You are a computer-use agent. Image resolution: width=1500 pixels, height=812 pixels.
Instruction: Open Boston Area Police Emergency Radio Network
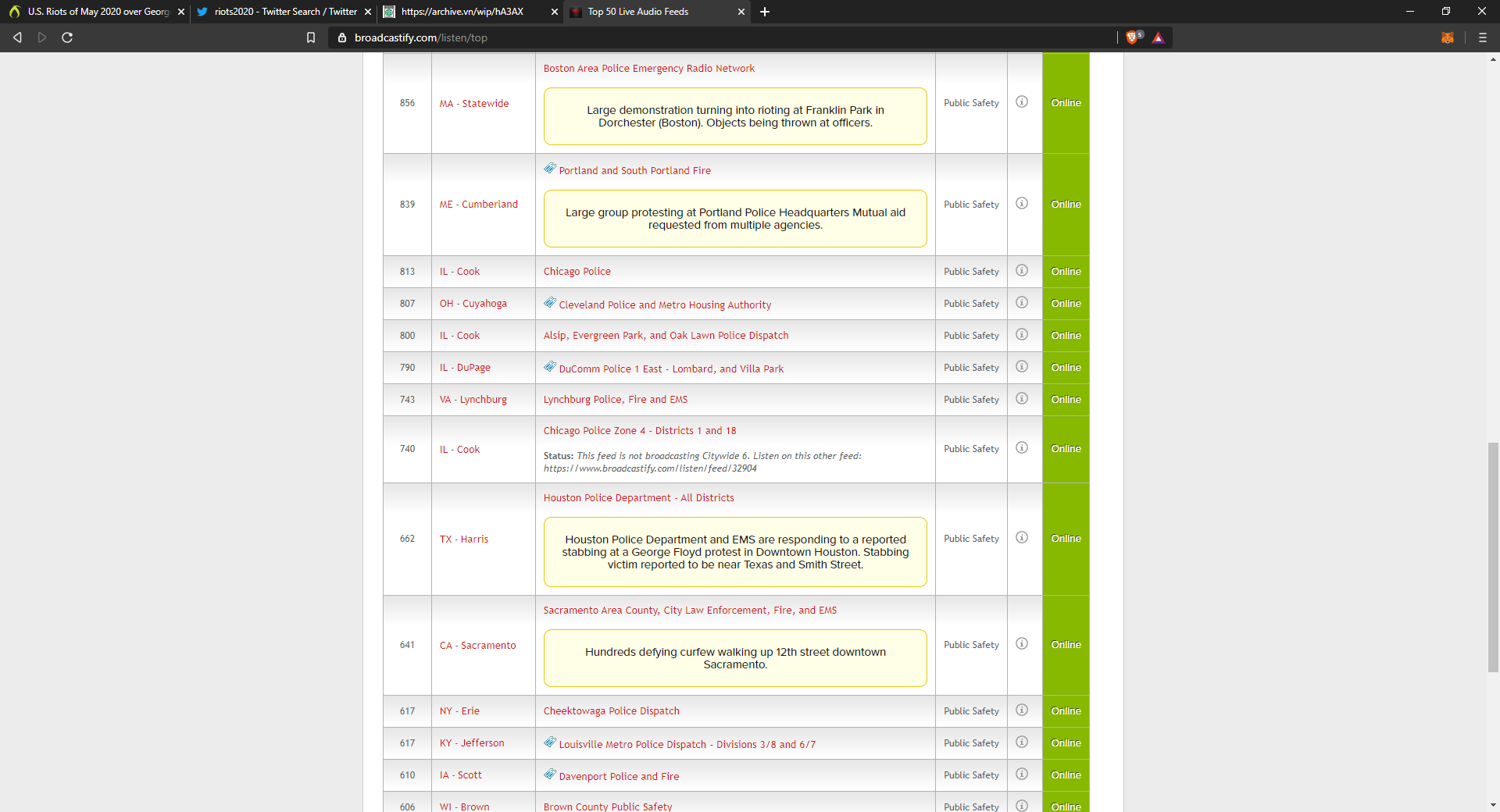[x=649, y=69]
